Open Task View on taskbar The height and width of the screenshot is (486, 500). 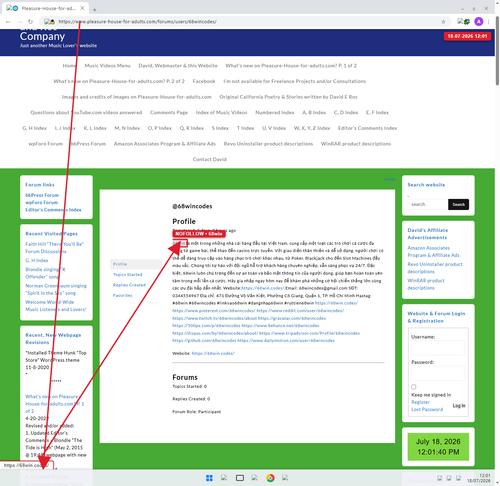[240, 478]
